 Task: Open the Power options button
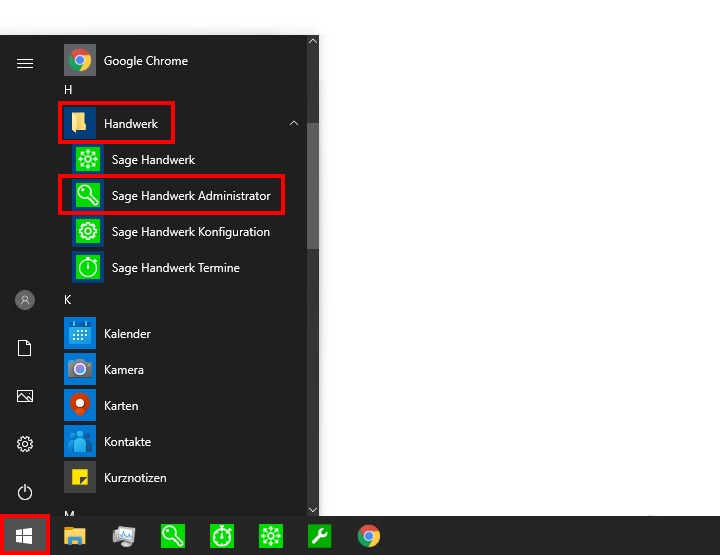pyautogui.click(x=25, y=492)
